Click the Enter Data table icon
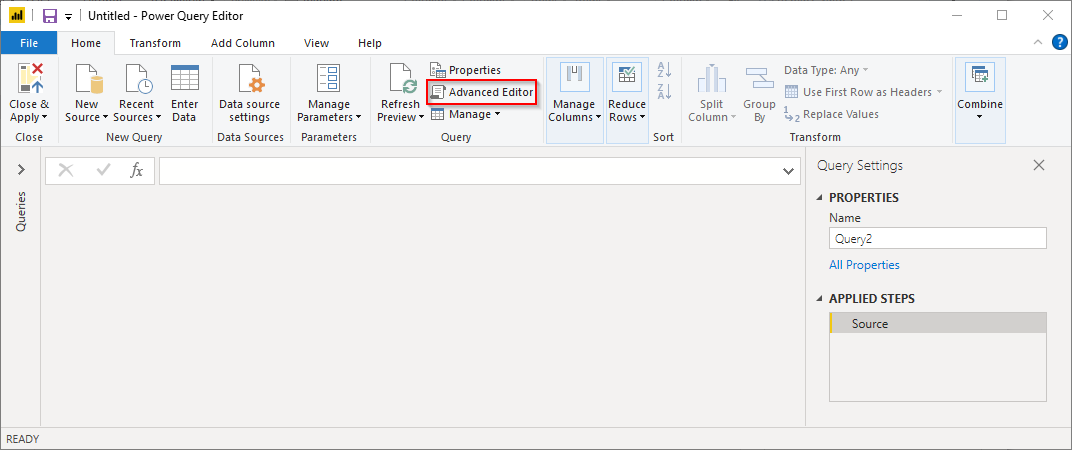Screen dimensions: 1072x450 click(x=185, y=78)
